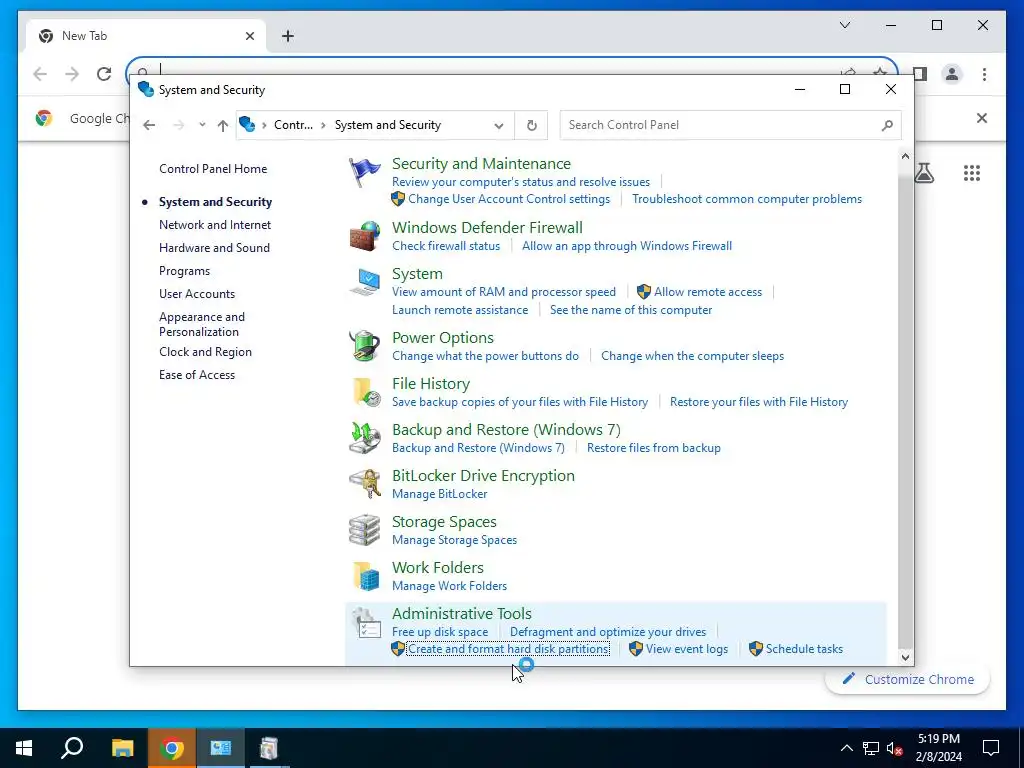The height and width of the screenshot is (768, 1024).
Task: Refresh the Control Panel address bar
Action: [532, 125]
